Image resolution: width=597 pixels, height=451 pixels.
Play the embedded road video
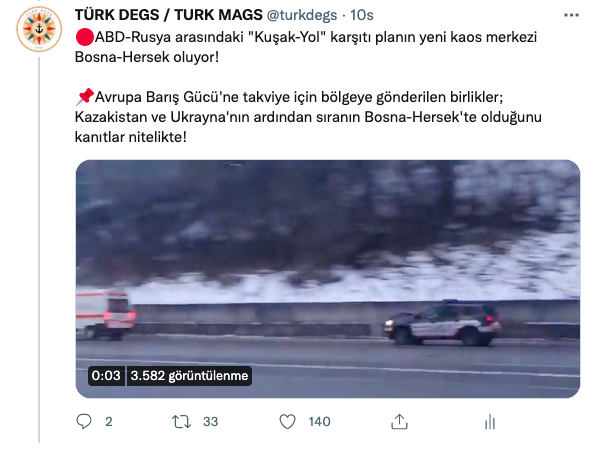[328, 279]
